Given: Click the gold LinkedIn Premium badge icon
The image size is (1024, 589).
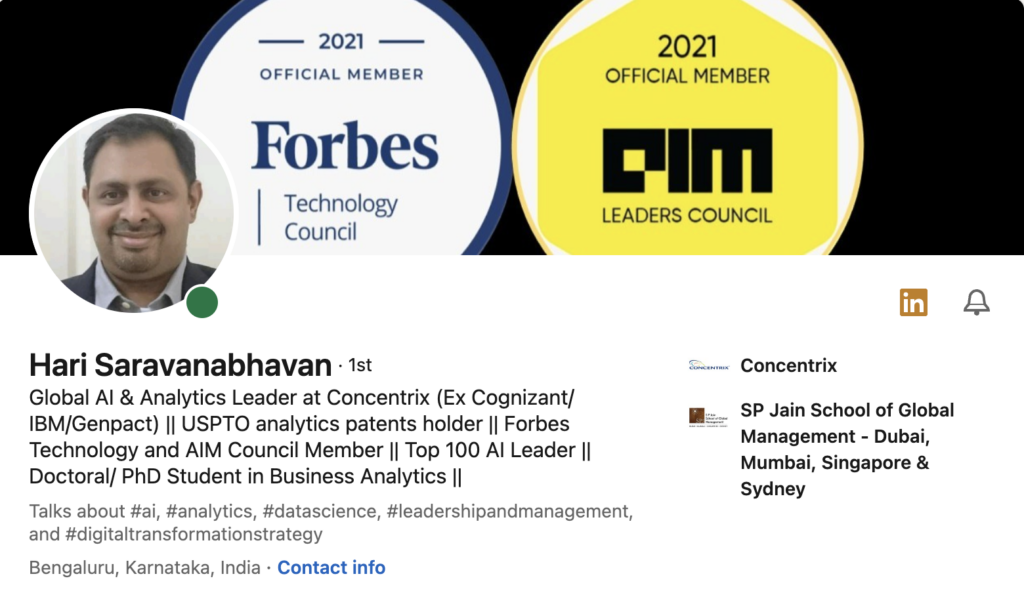Looking at the screenshot, I should coord(913,302).
